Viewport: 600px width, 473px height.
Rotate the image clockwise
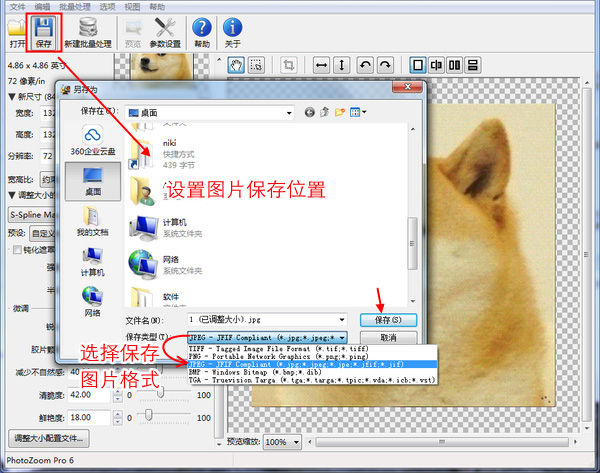385,65
